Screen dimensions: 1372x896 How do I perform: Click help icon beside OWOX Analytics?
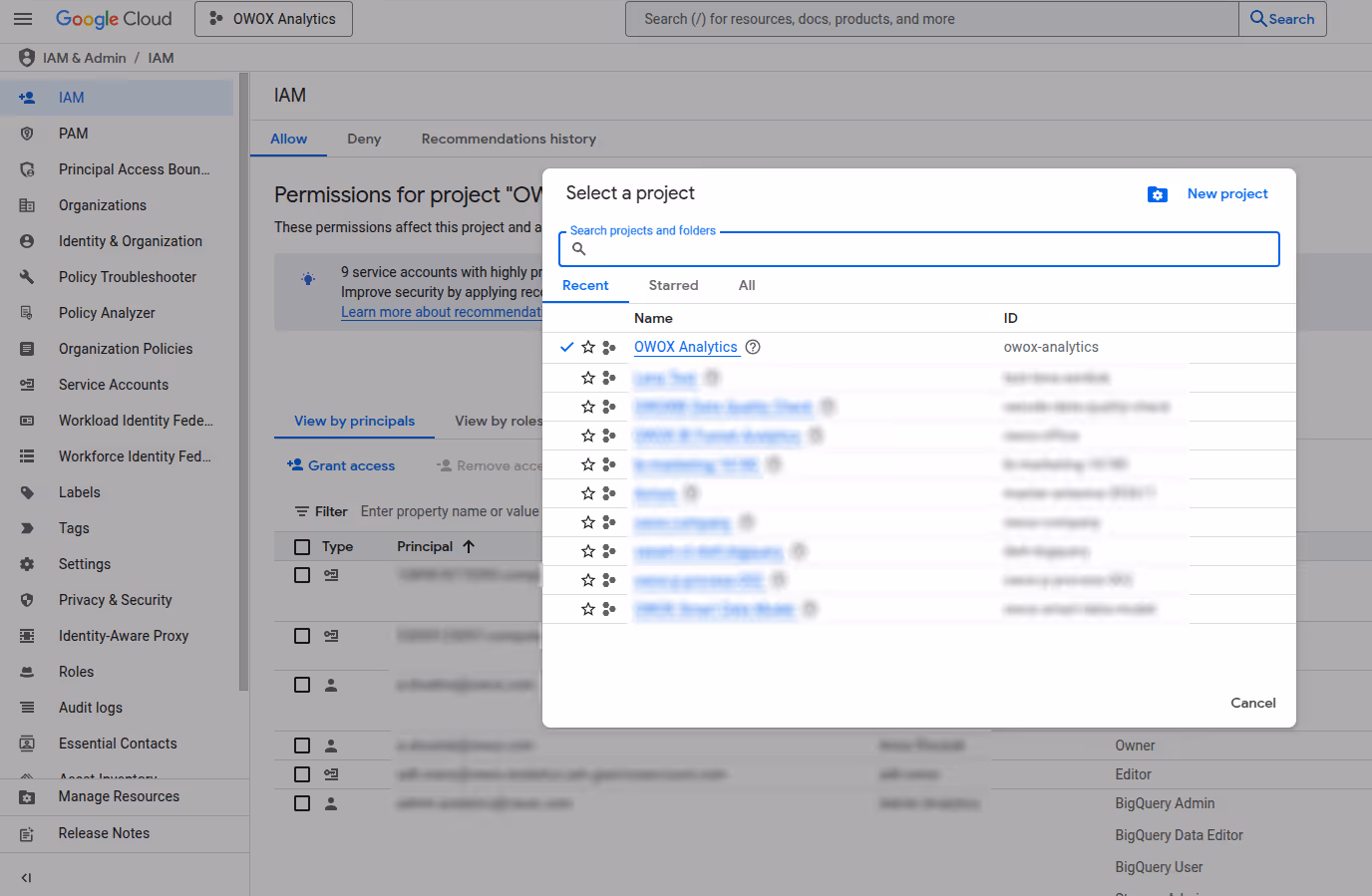click(x=753, y=348)
